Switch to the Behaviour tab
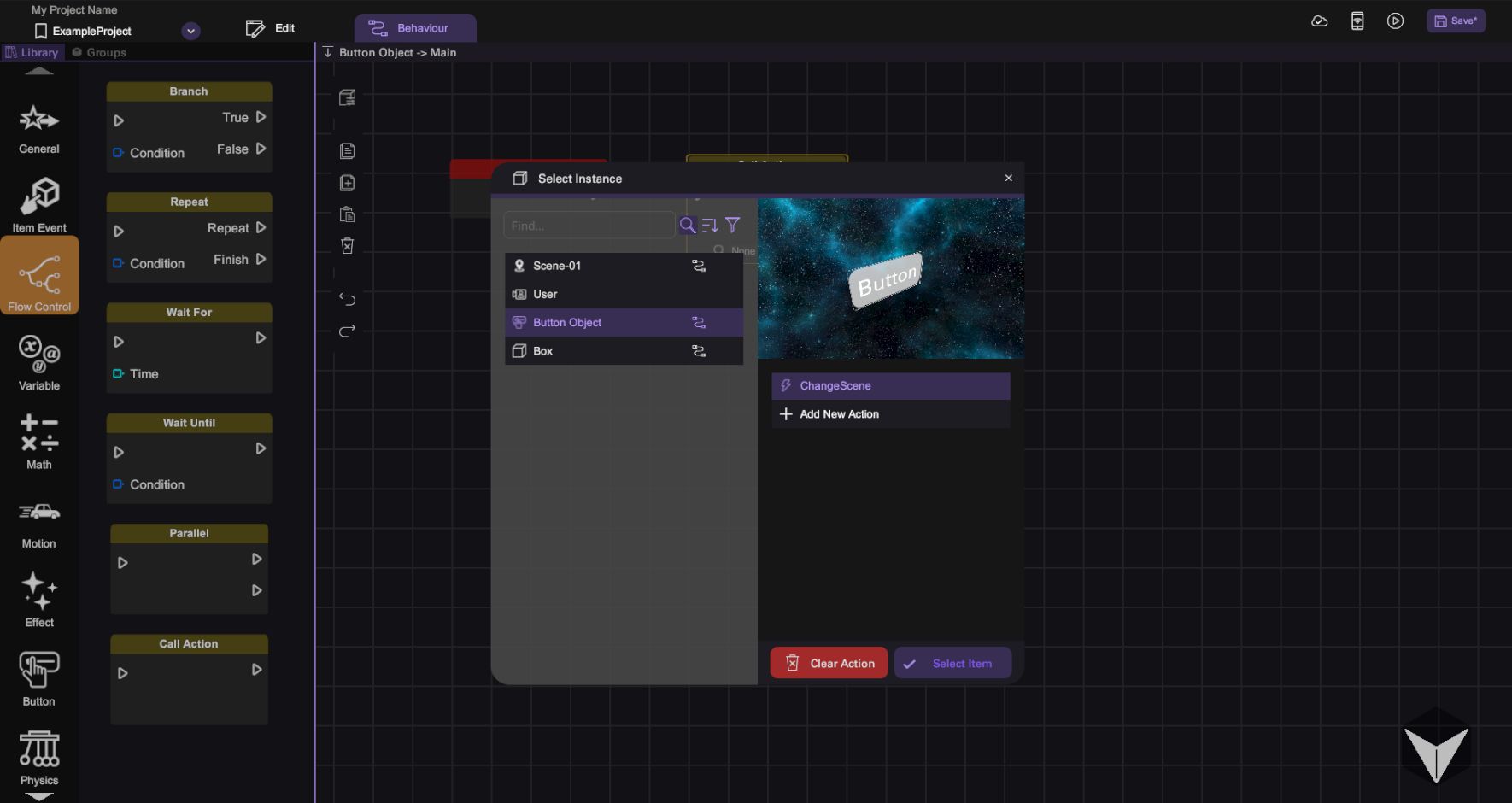1512x803 pixels. [x=415, y=28]
